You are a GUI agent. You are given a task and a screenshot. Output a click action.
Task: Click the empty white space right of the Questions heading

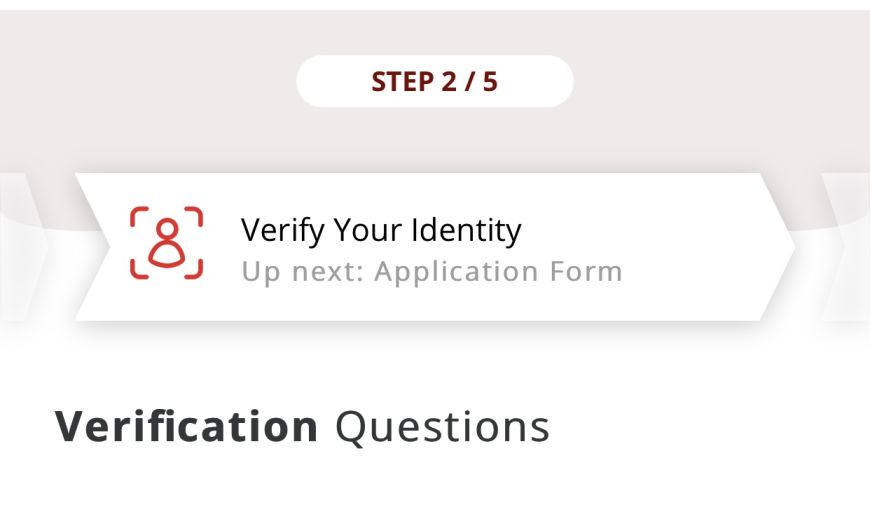click(x=705, y=427)
